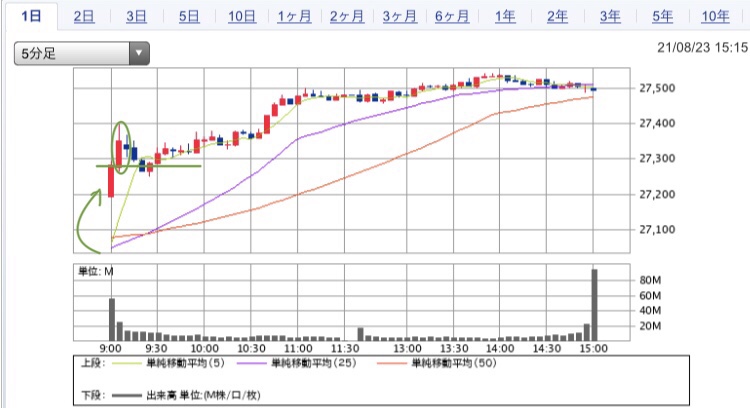Switch to the 2日 period tab
Screen dimensions: 750x408
[84, 16]
